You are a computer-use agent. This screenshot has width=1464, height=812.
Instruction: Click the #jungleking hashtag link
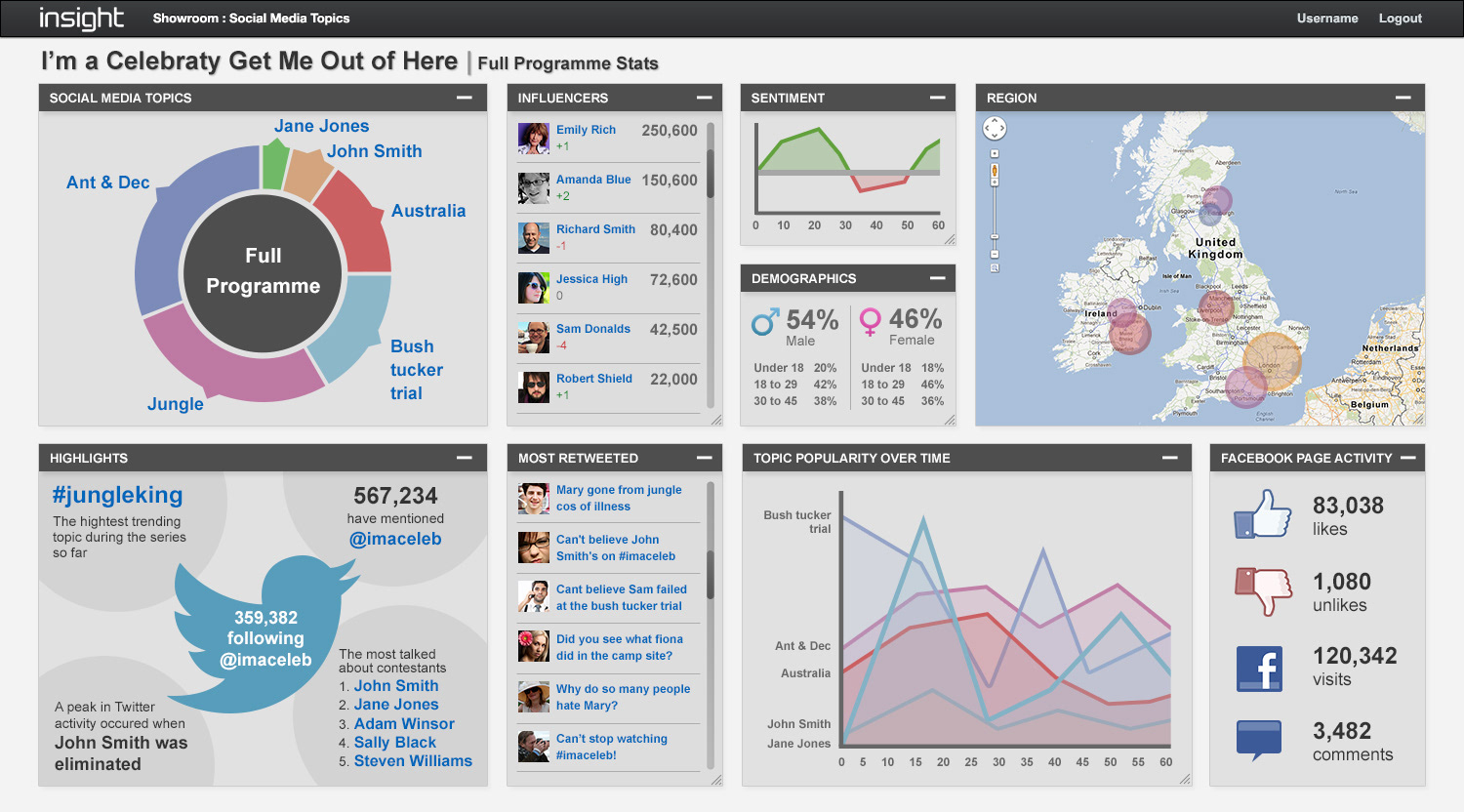click(117, 496)
